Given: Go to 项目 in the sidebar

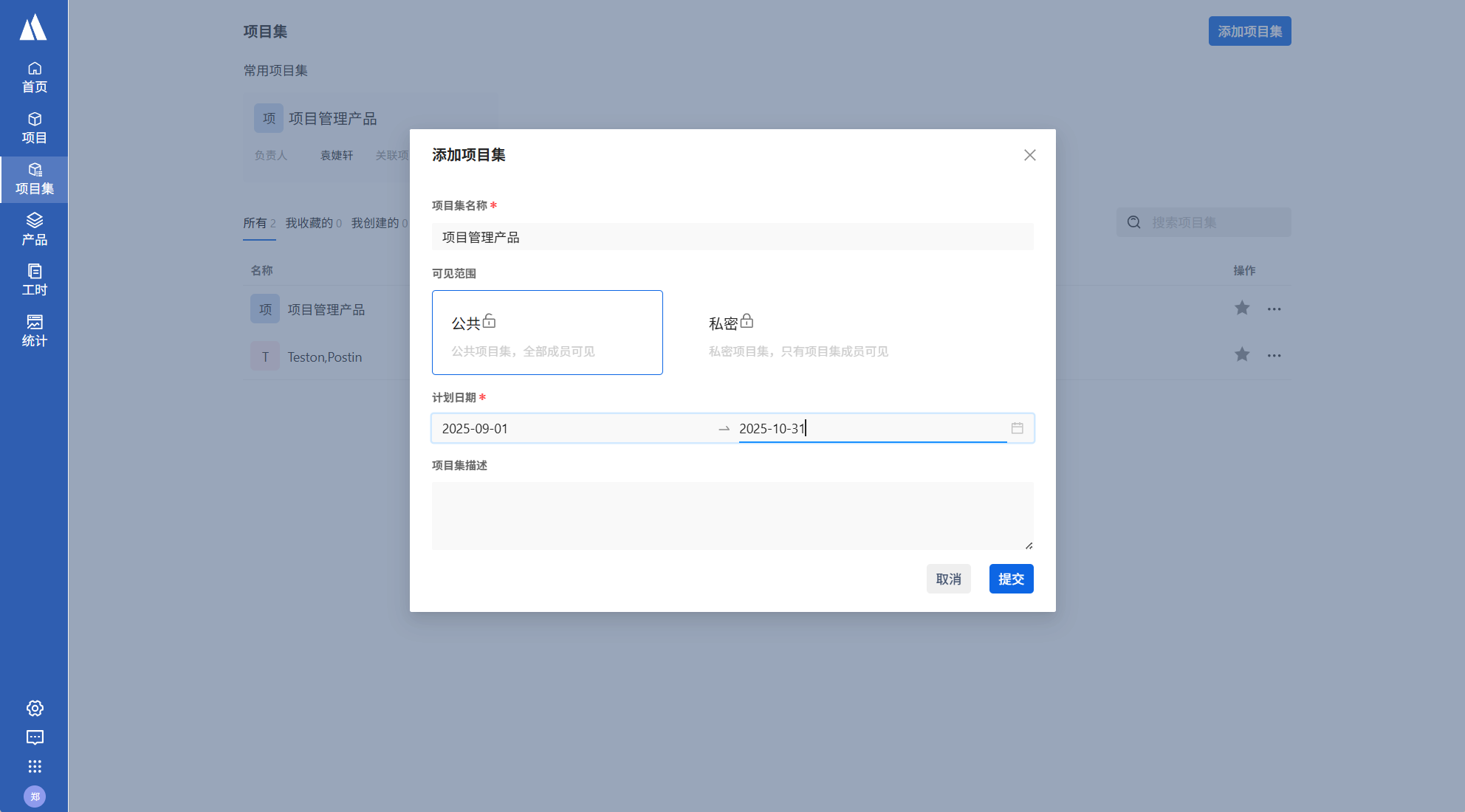Looking at the screenshot, I should click(x=34, y=128).
